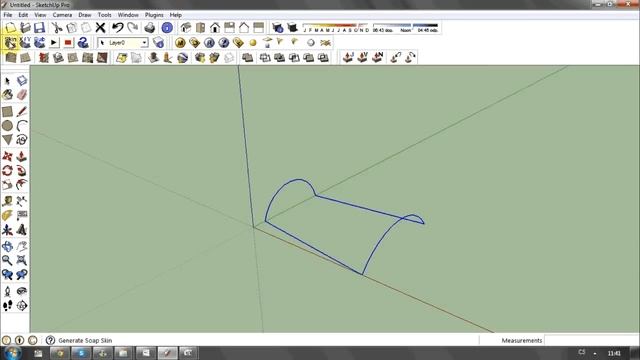Click the X/Y ratio Soap Skin icon

(x=25, y=42)
